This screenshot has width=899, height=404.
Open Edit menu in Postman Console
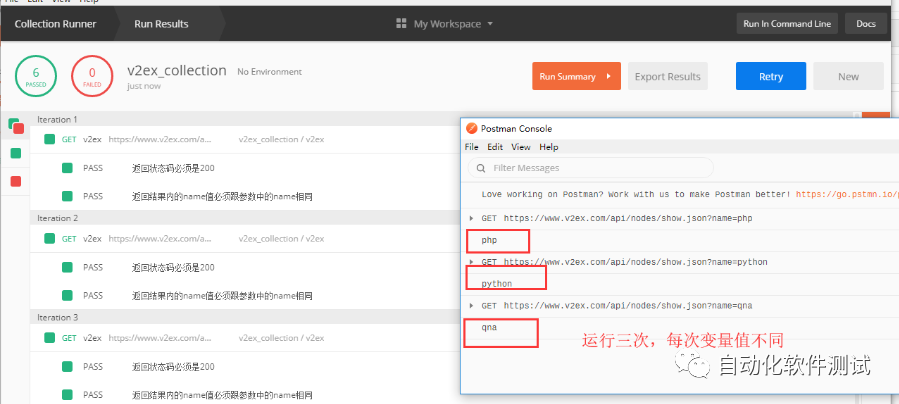coord(495,147)
